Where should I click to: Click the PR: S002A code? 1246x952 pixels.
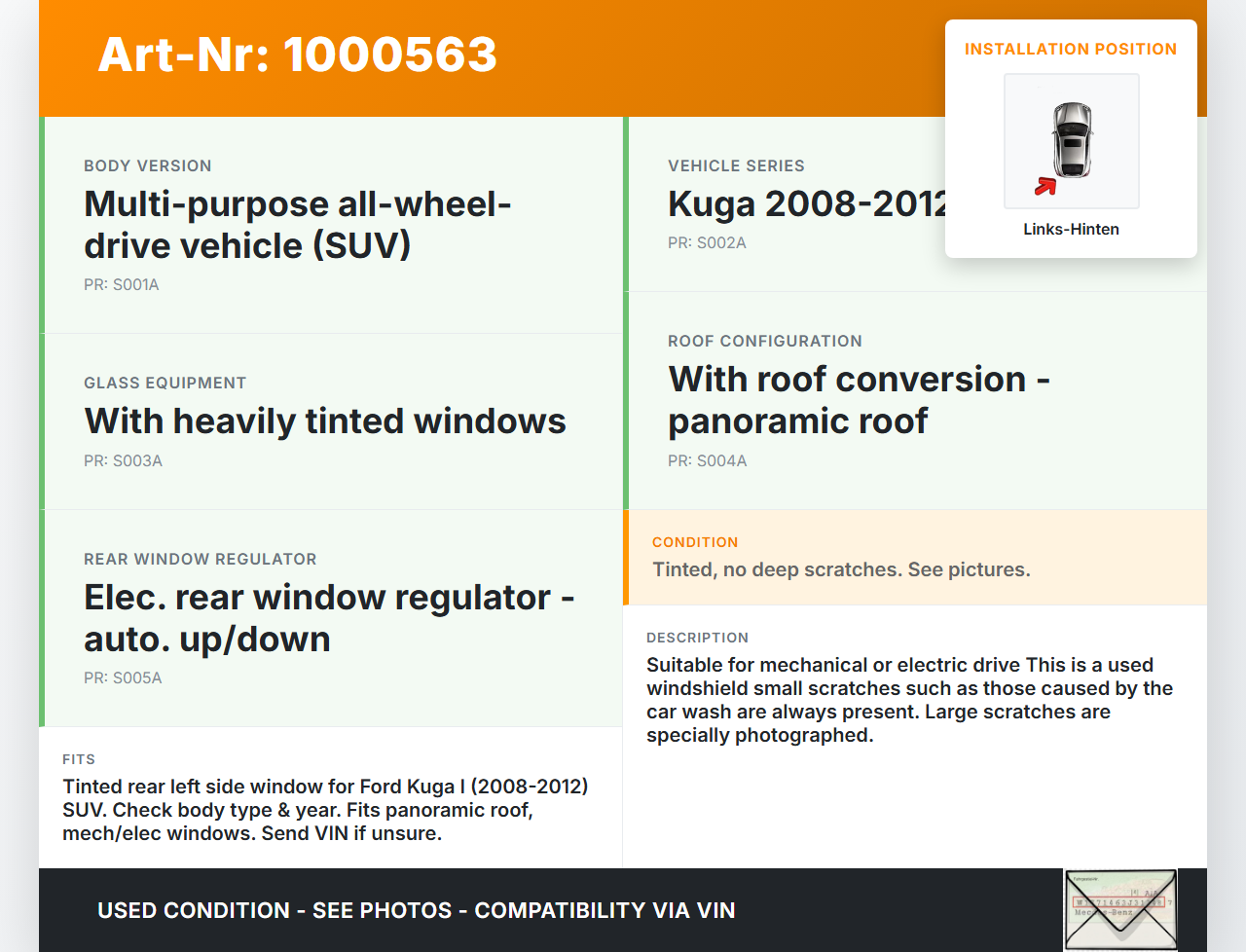coord(707,242)
